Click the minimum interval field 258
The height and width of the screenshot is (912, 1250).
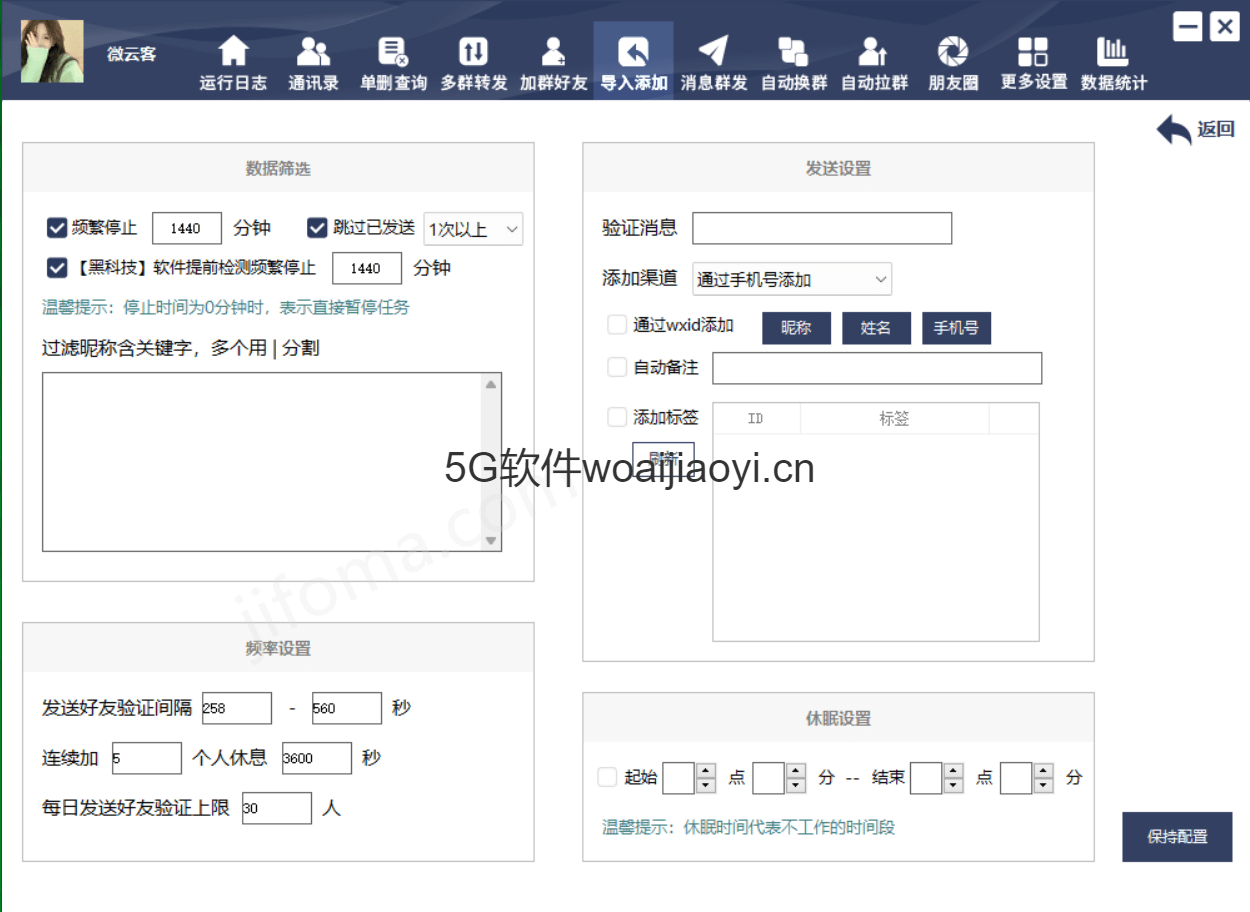tap(237, 708)
